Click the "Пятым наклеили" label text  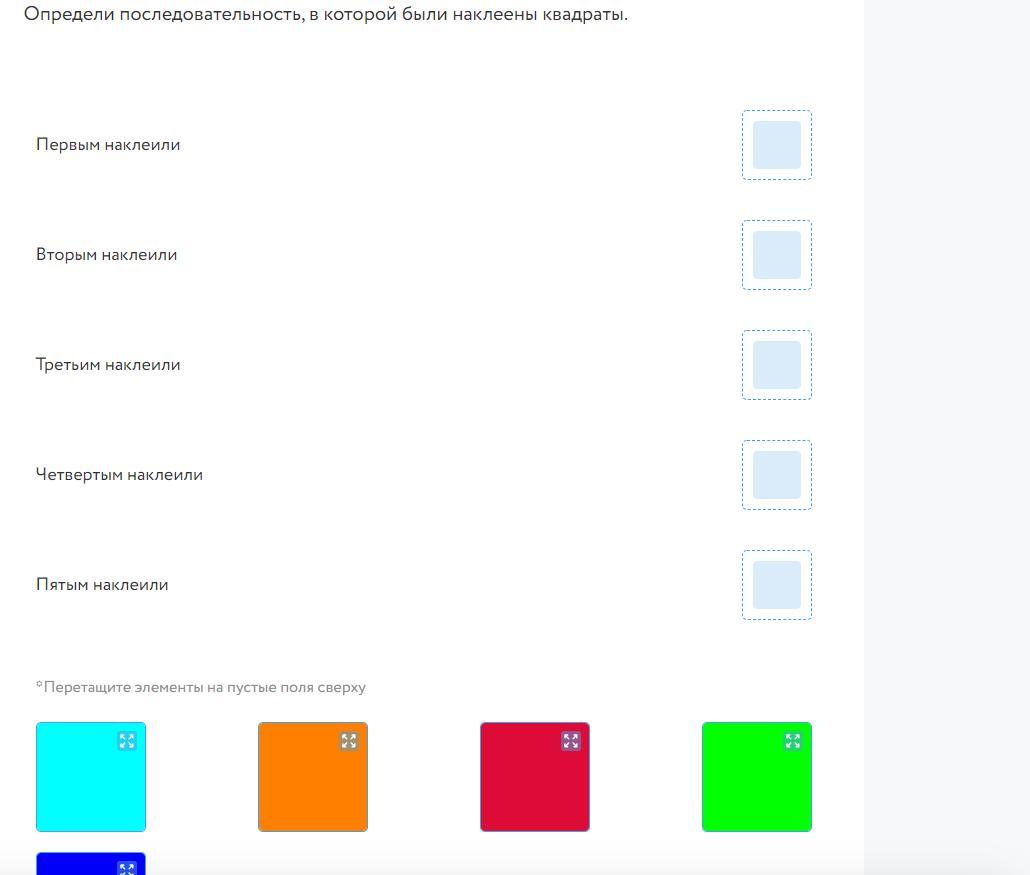pos(102,585)
